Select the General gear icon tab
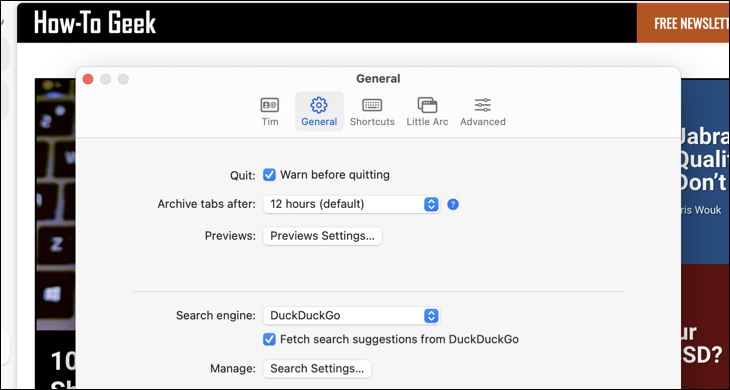The width and height of the screenshot is (730, 390). click(319, 112)
